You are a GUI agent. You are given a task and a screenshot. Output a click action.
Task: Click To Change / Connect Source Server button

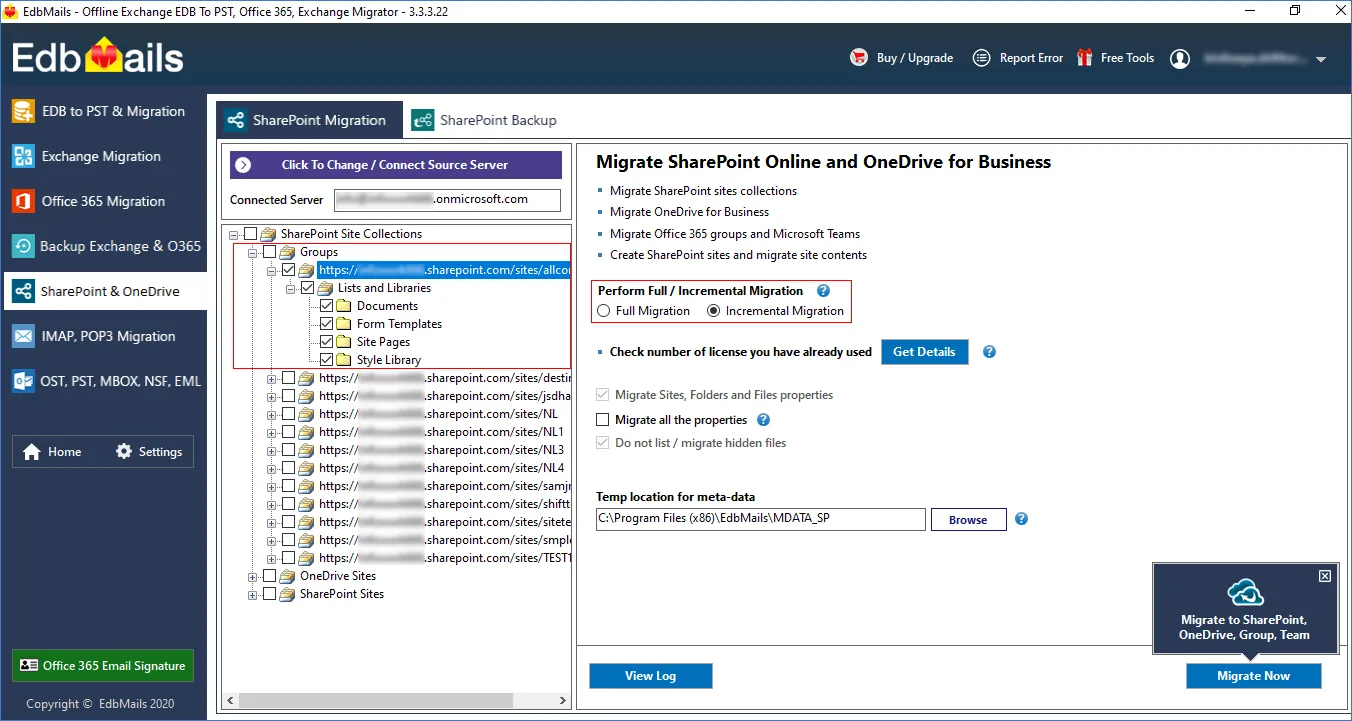click(396, 165)
